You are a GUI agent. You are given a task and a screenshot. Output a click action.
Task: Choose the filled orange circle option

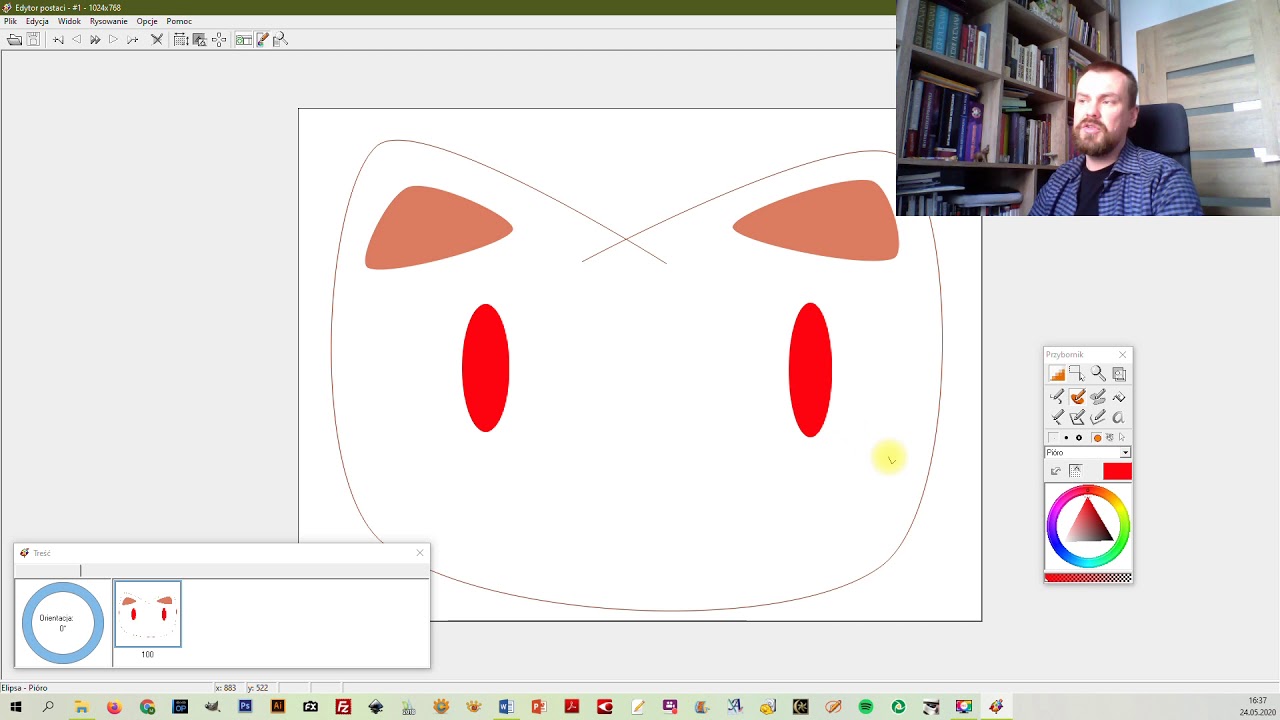(x=1097, y=438)
